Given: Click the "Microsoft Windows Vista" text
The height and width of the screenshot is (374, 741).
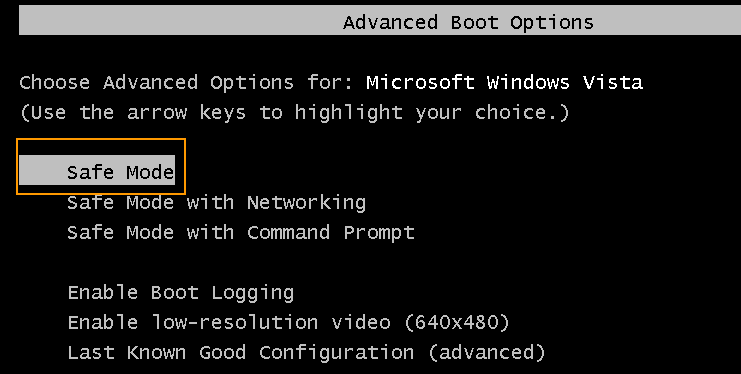Looking at the screenshot, I should coord(504,83).
